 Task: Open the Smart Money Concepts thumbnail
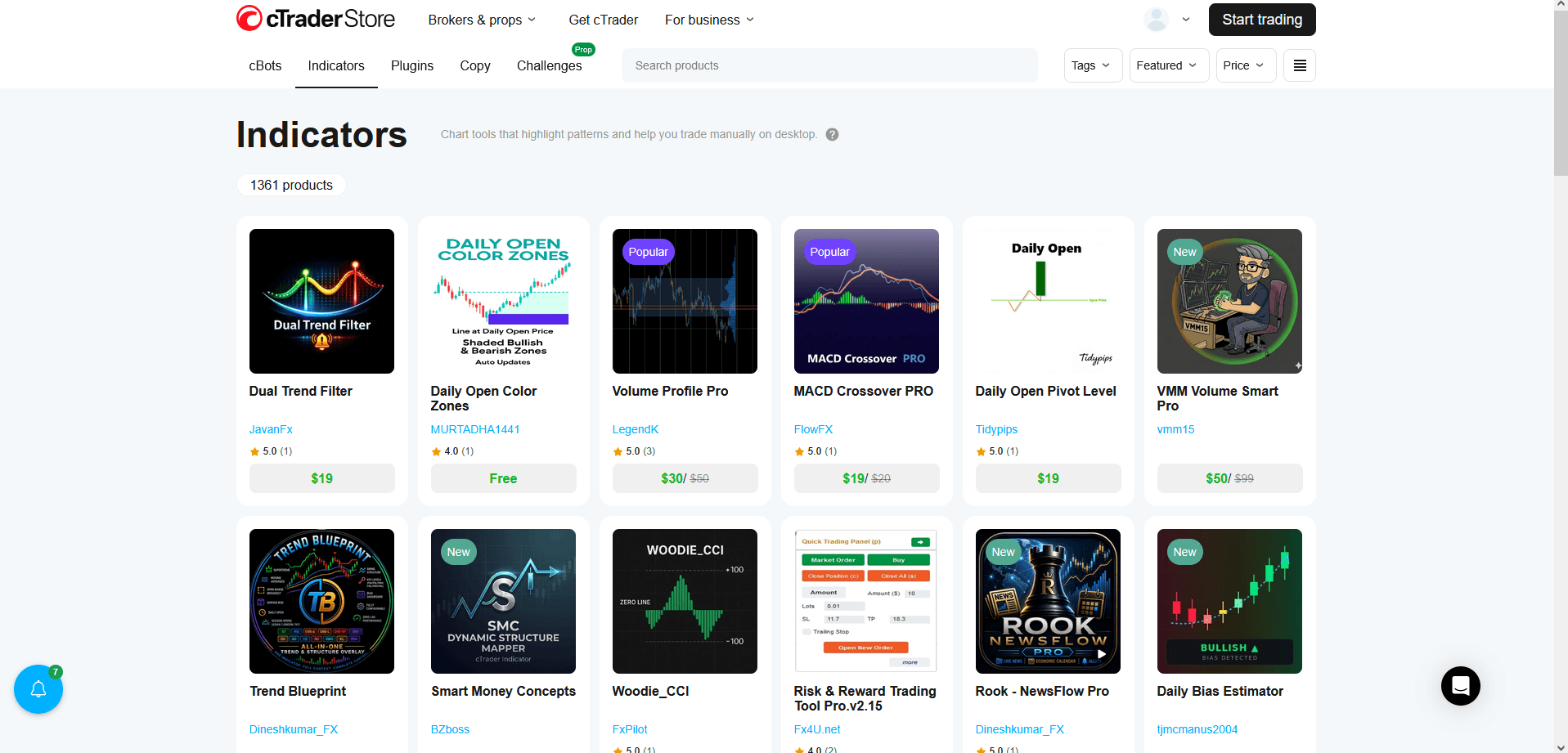[x=503, y=601]
